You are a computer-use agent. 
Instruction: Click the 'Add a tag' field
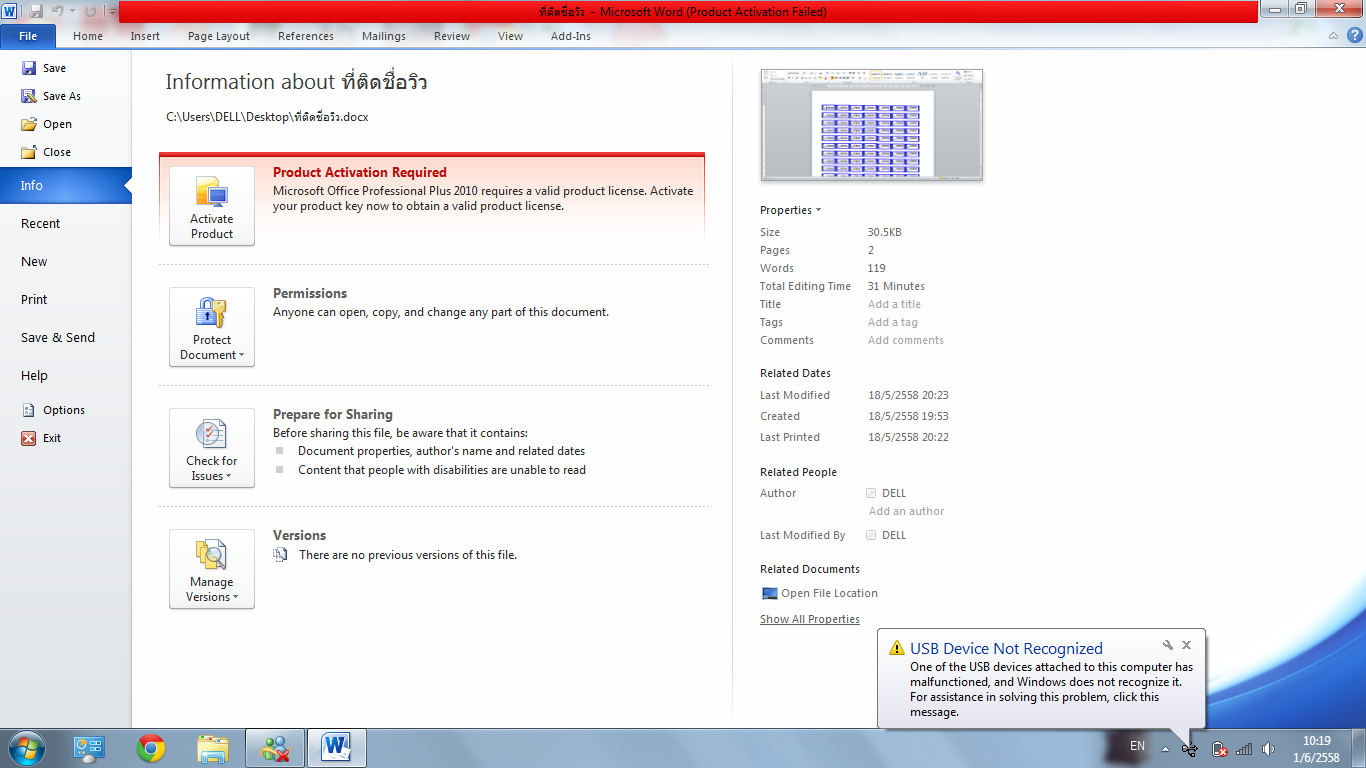coord(892,322)
